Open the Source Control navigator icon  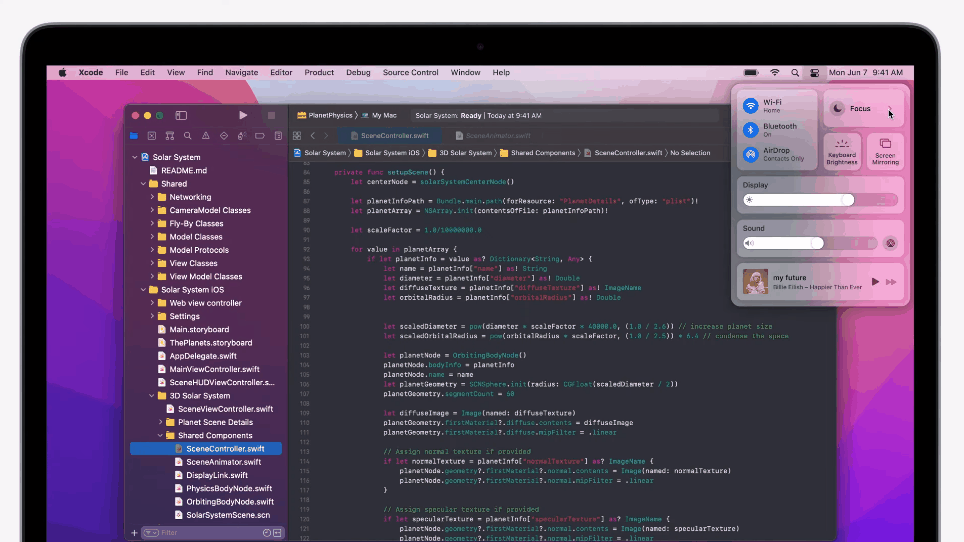click(x=152, y=136)
